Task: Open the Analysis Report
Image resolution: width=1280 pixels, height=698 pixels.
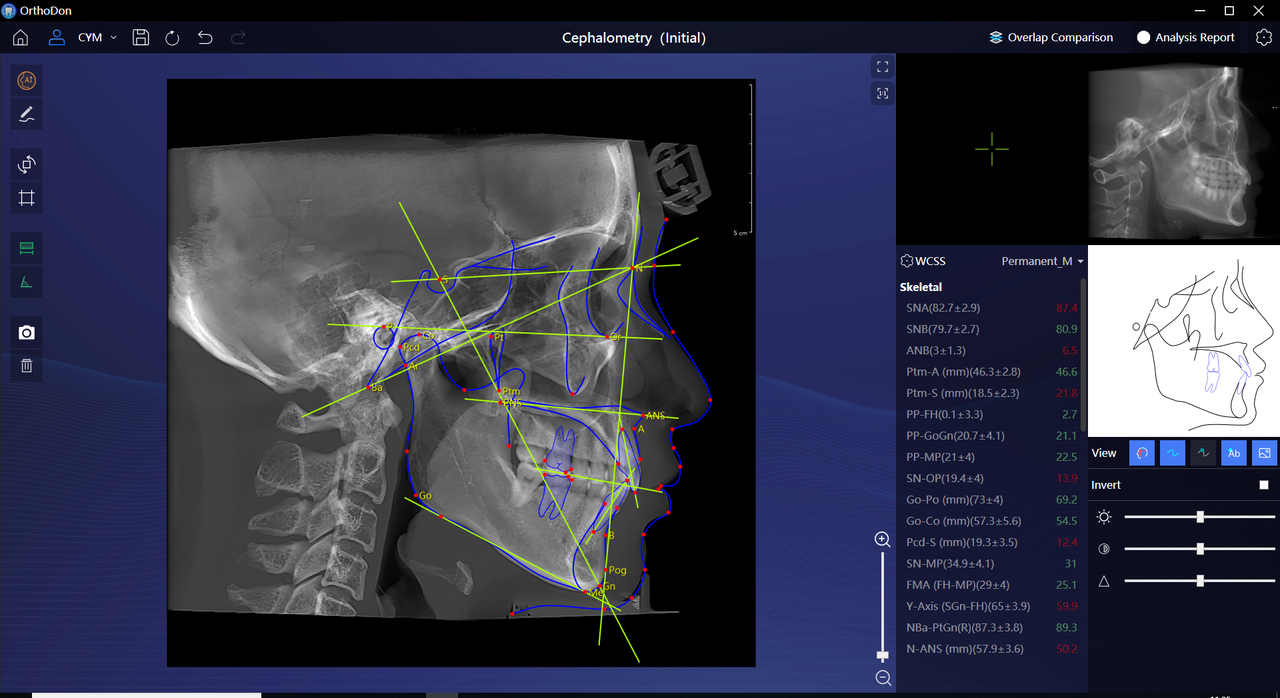Action: coord(1186,38)
